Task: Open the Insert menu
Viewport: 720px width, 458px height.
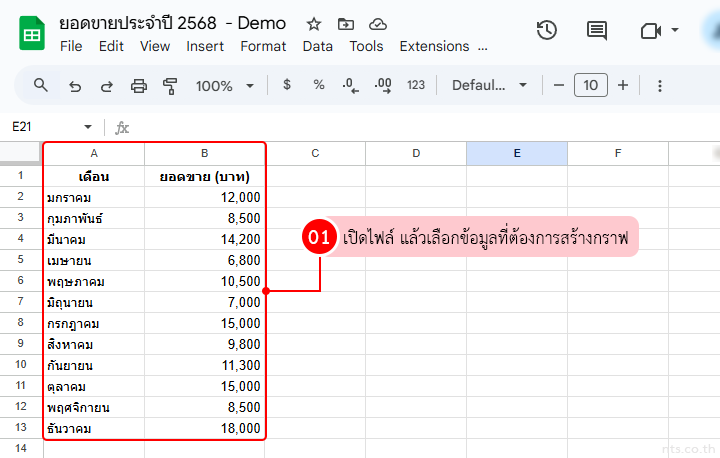Action: 205,46
